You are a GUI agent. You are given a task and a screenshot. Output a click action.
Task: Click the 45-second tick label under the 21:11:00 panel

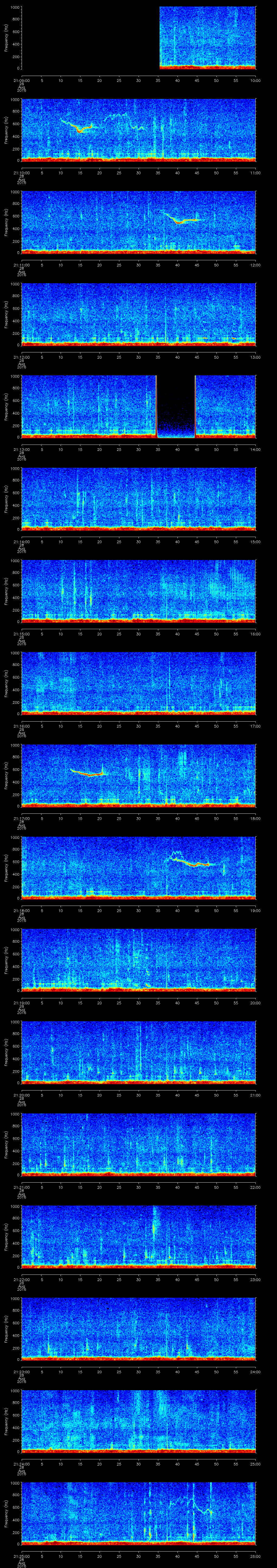point(197,265)
